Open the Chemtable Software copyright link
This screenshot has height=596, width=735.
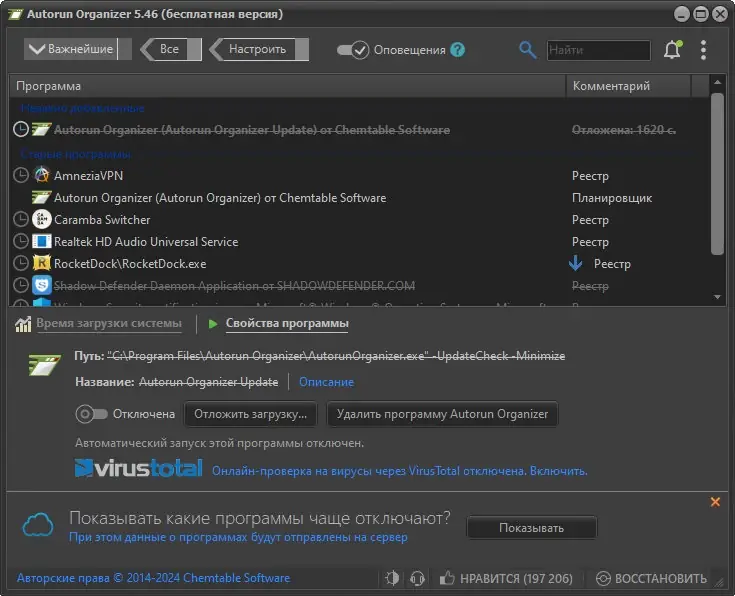pos(153,578)
